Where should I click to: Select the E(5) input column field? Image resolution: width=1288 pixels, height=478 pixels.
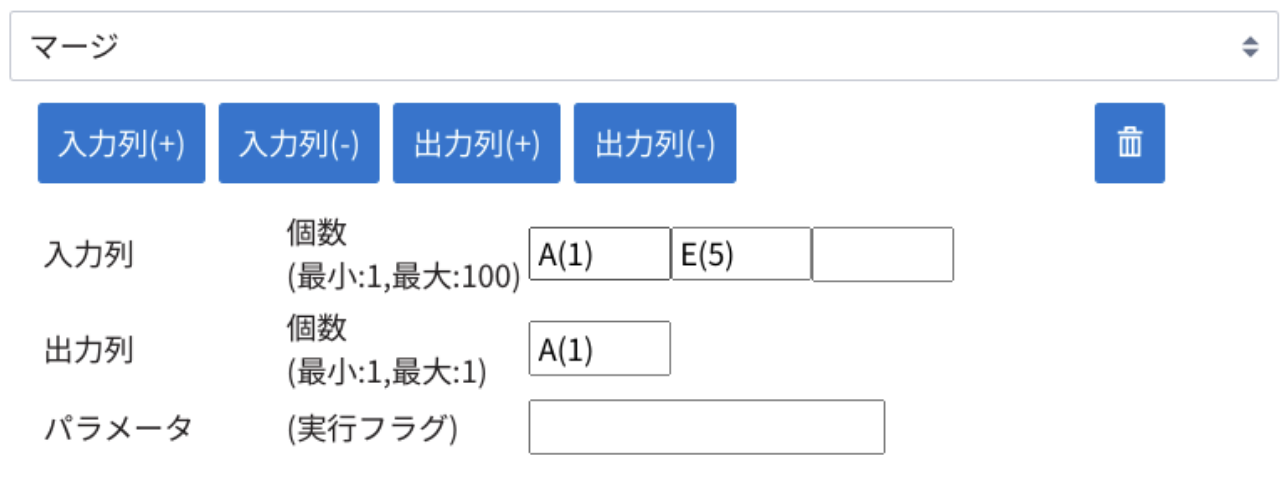point(741,254)
